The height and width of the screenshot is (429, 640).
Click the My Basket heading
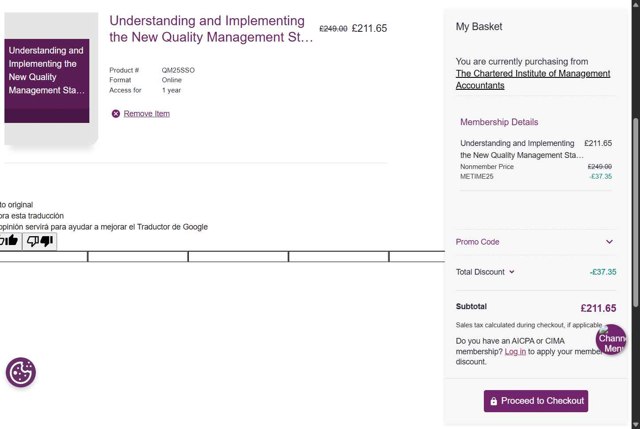tap(479, 27)
